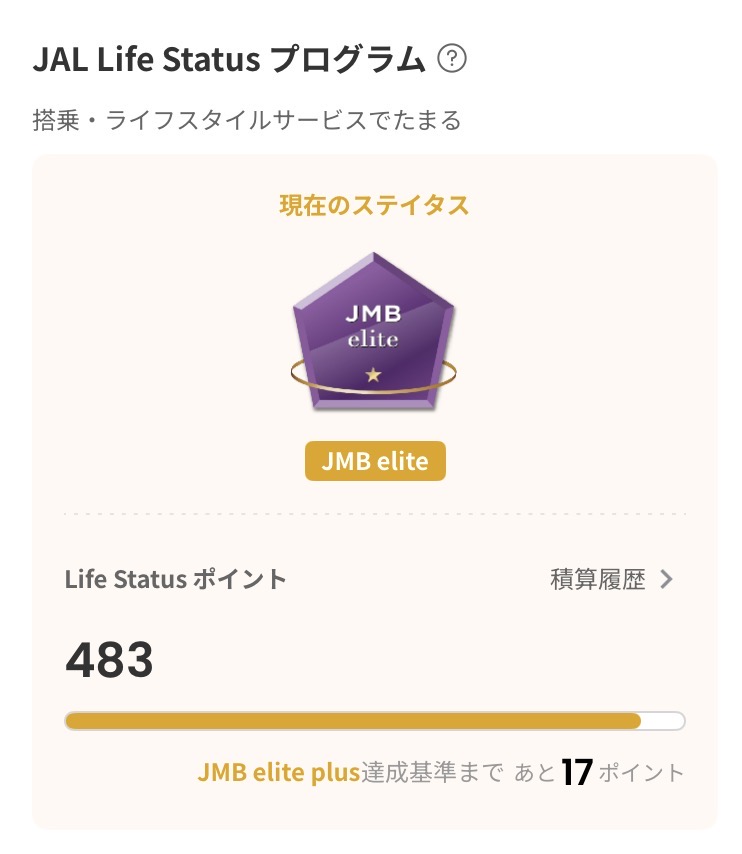Tap the "elite" lettering inside the badge
The width and height of the screenshot is (742, 854).
click(x=373, y=339)
